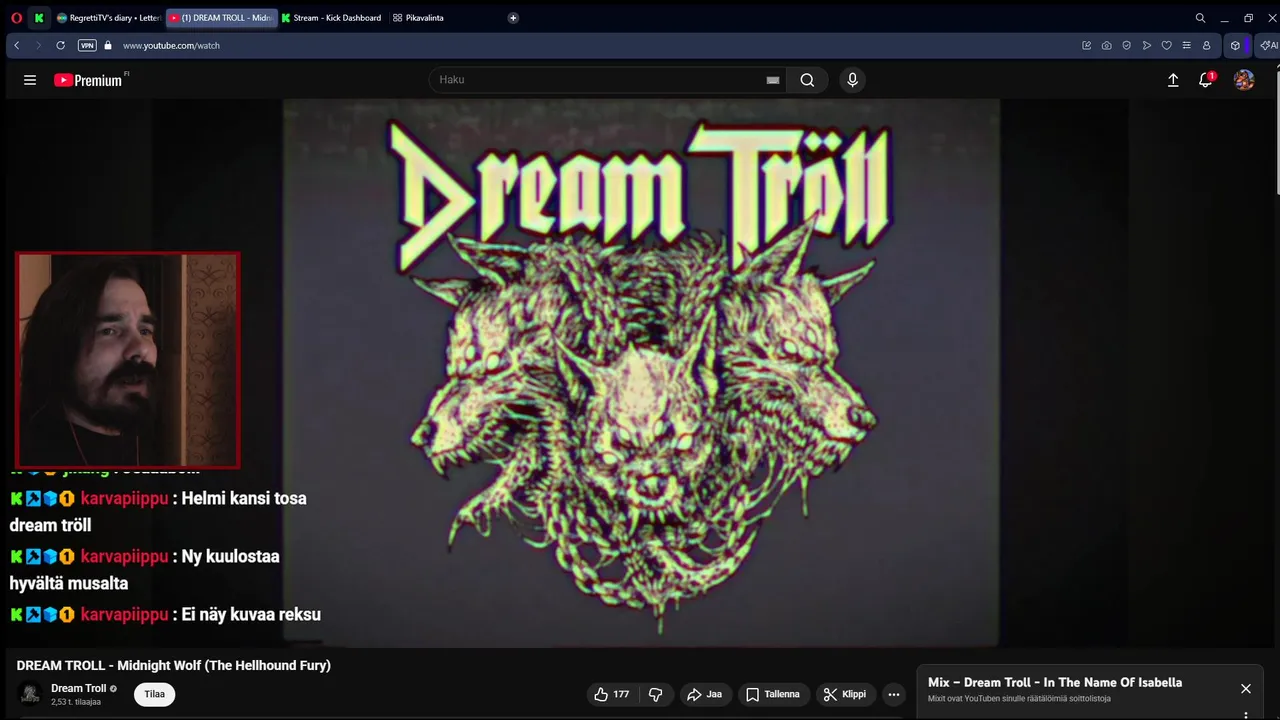This screenshot has height=720, width=1280.
Task: Create a clip with Klippi button
Action: [845, 694]
